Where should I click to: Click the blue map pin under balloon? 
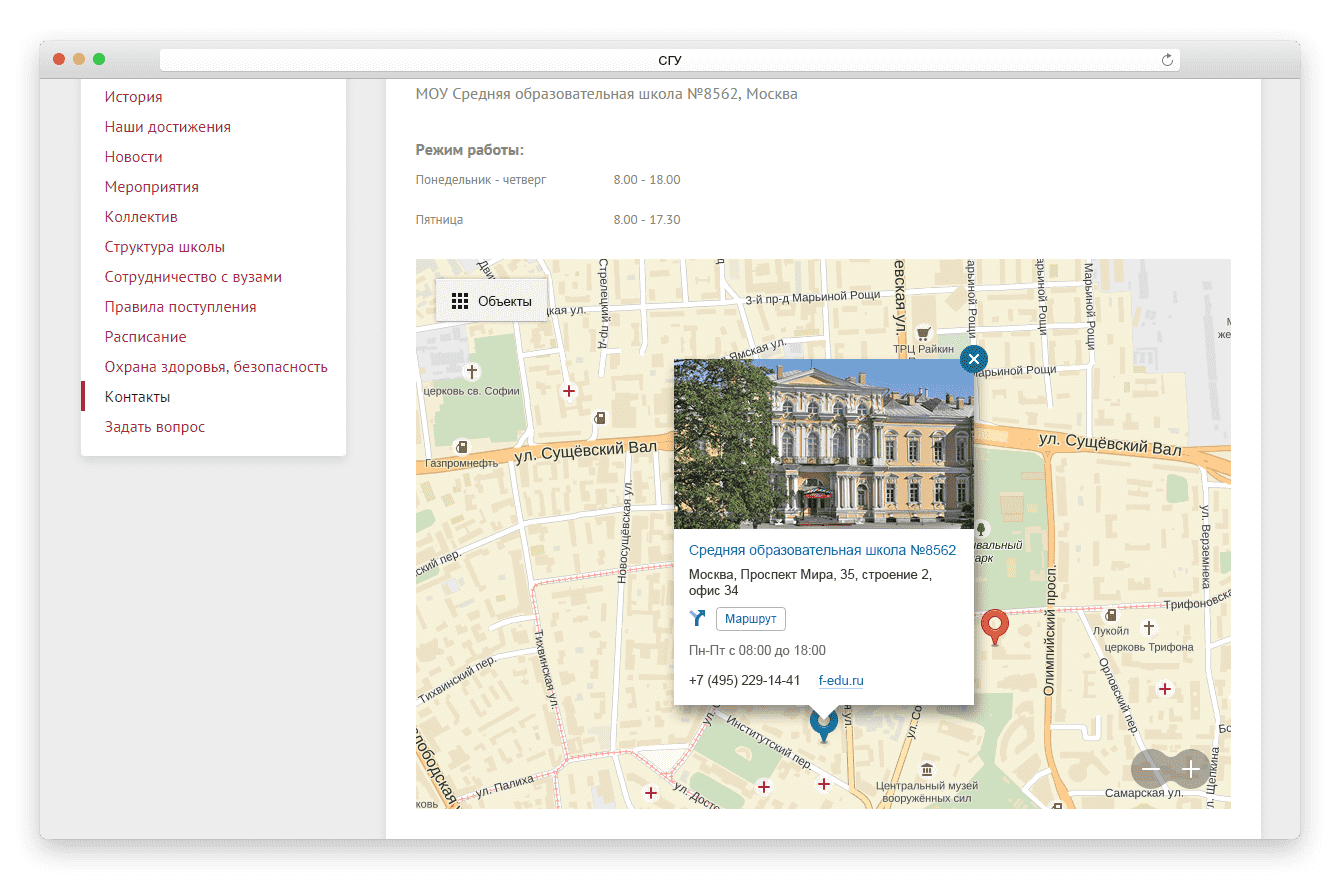coord(823,724)
